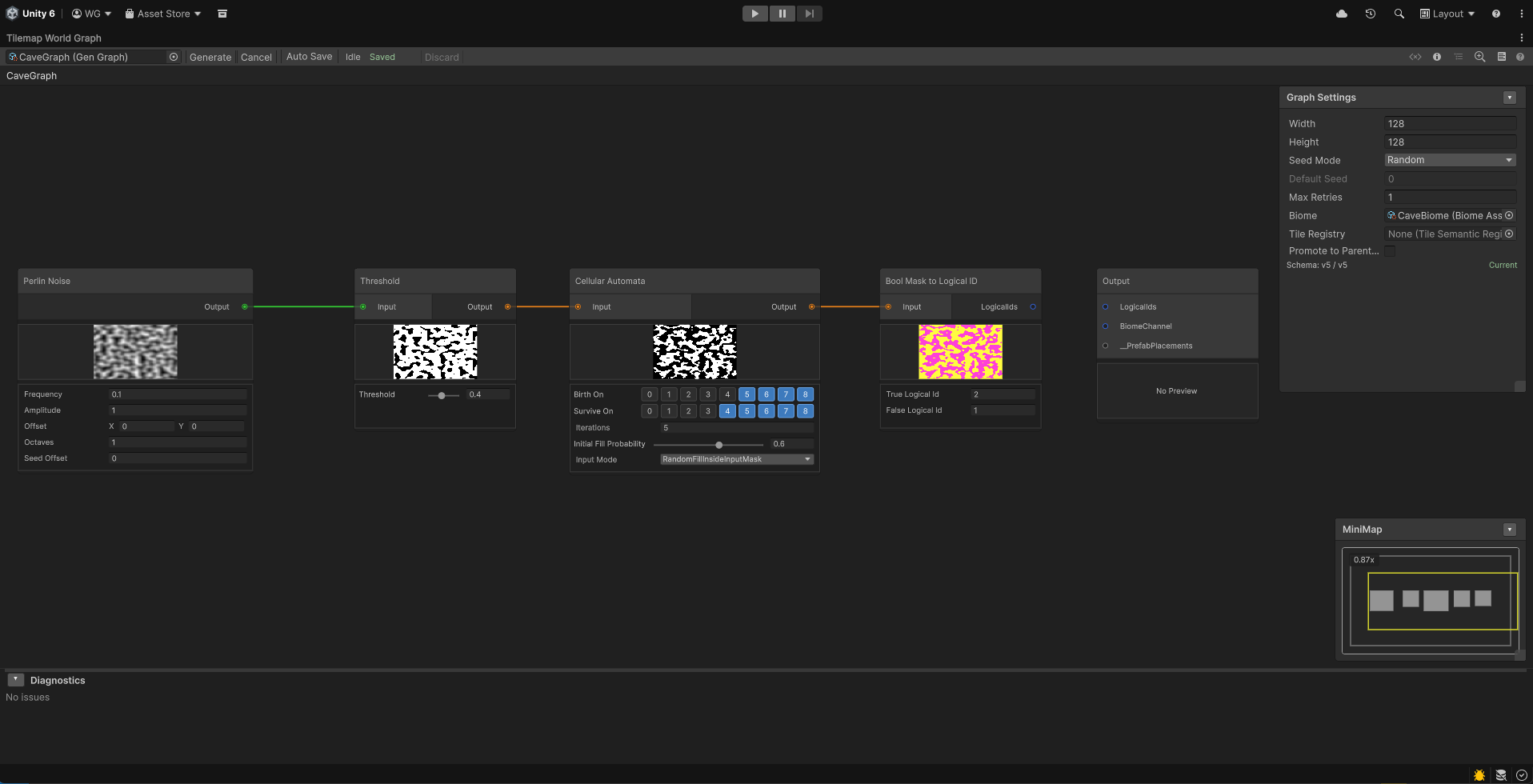Click the Cellular Automata preview thumbnail
This screenshot has height=784, width=1533.
[x=694, y=352]
